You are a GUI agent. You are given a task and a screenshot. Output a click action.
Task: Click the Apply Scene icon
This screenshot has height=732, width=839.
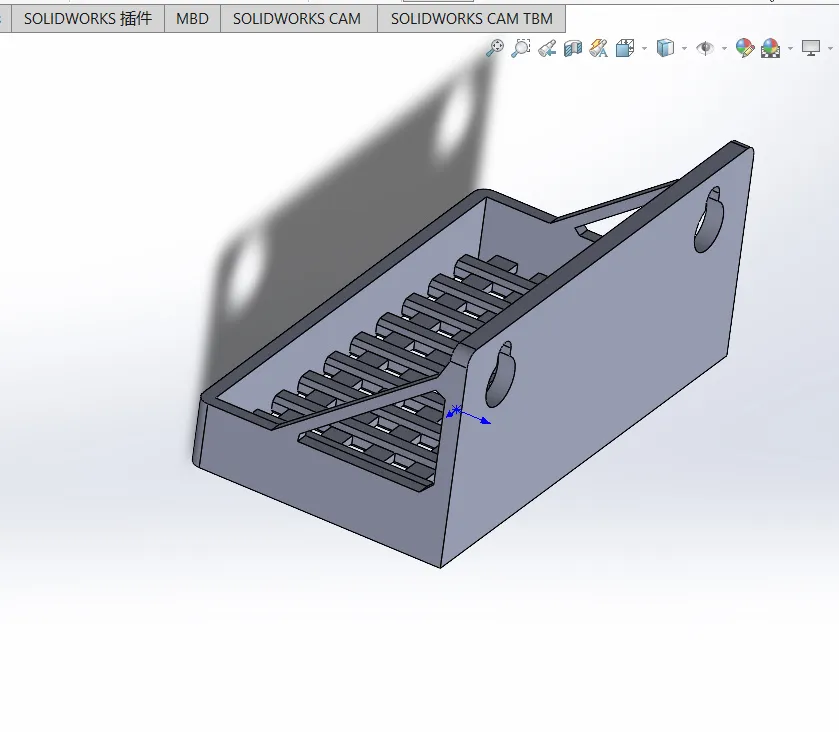(x=771, y=48)
